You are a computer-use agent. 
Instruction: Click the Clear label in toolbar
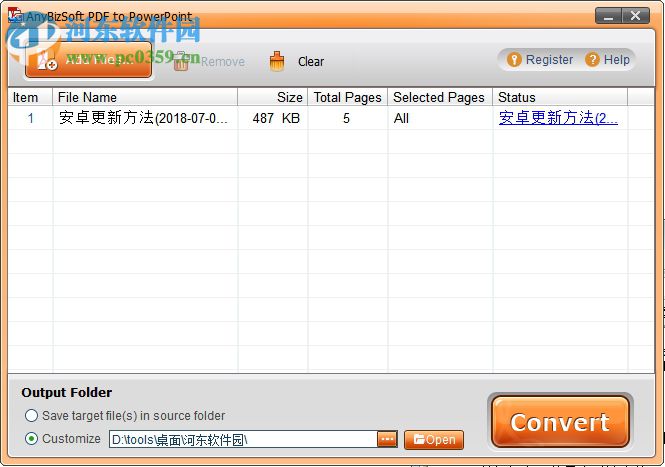[311, 62]
